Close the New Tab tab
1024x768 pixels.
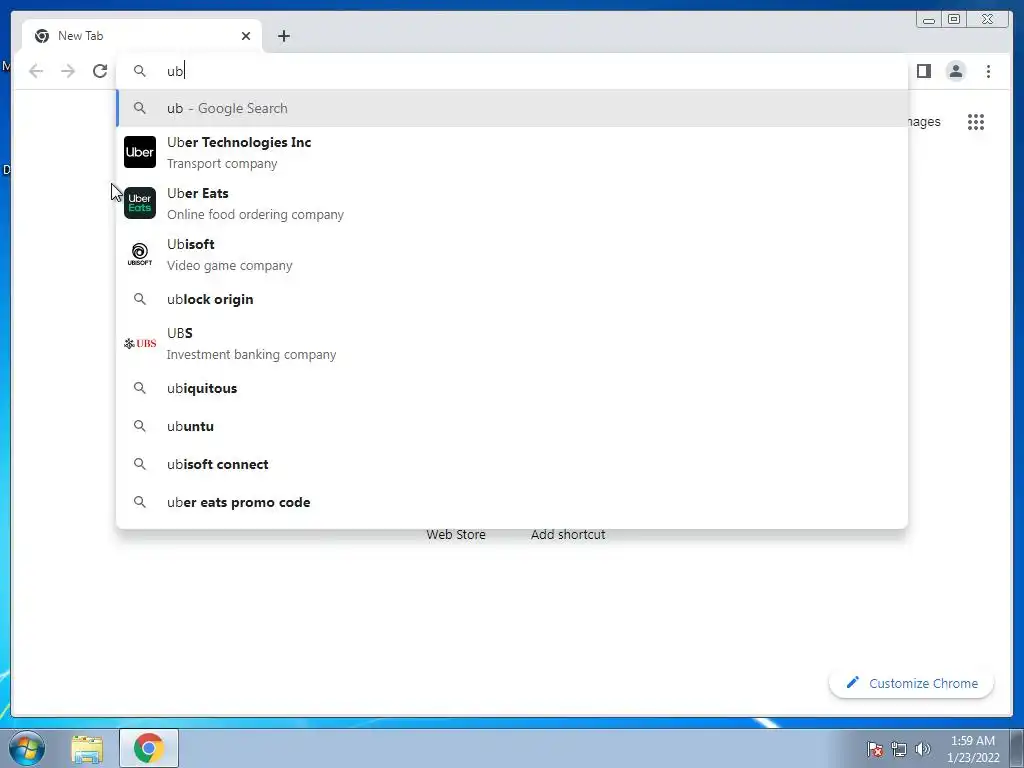[246, 36]
